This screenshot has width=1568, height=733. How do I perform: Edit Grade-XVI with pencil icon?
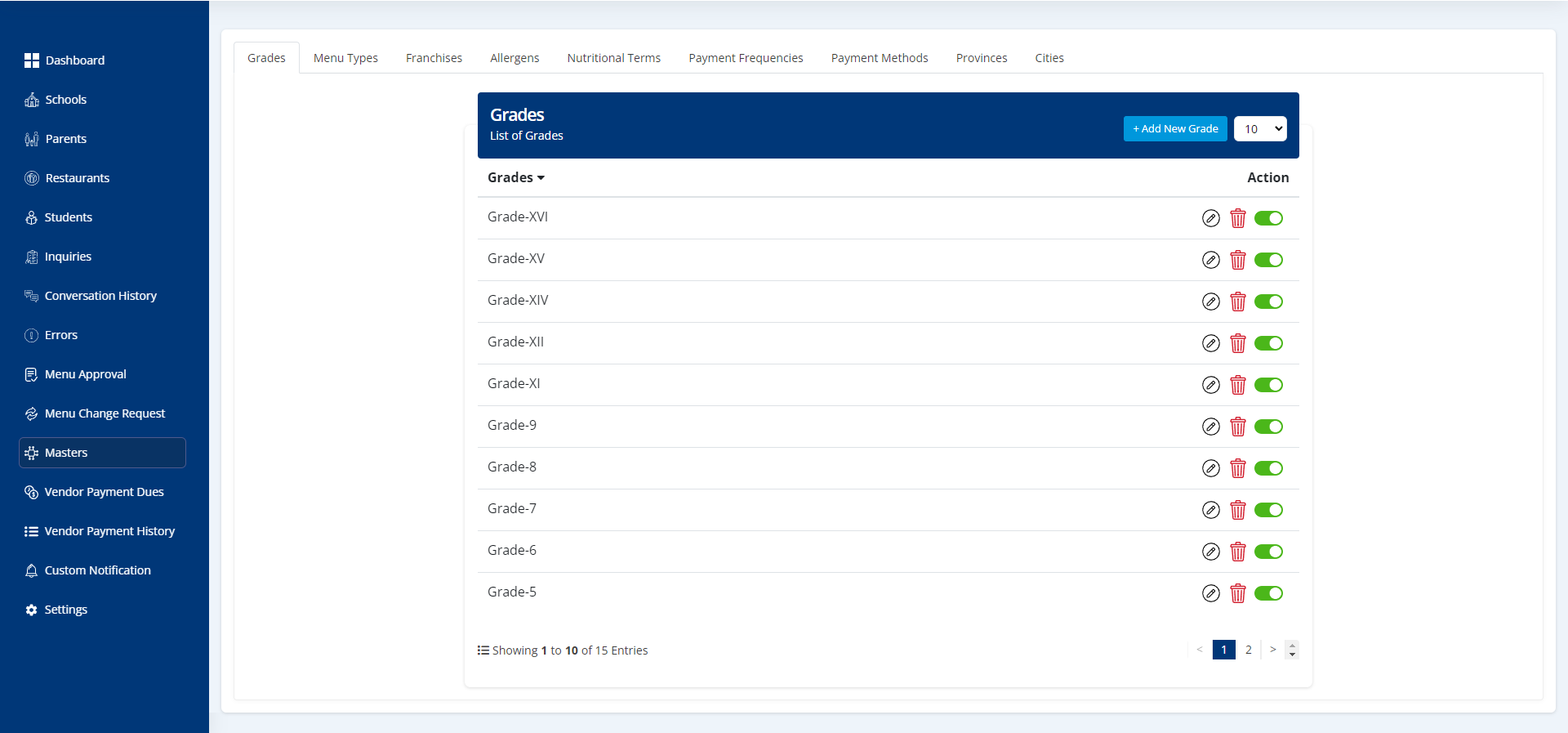pyautogui.click(x=1211, y=218)
